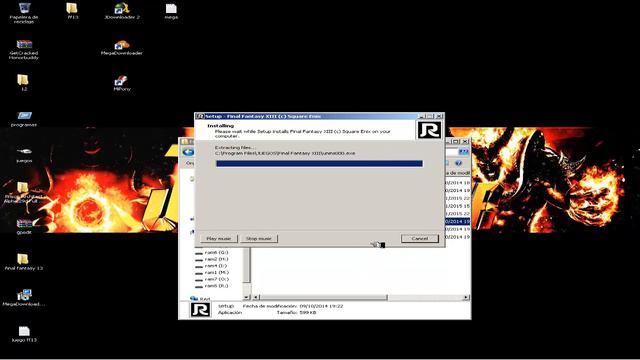Image resolution: width=640 pixels, height=360 pixels.
Task: Select drive ram1 (M:) in Explorer tree
Action: [x=211, y=272]
